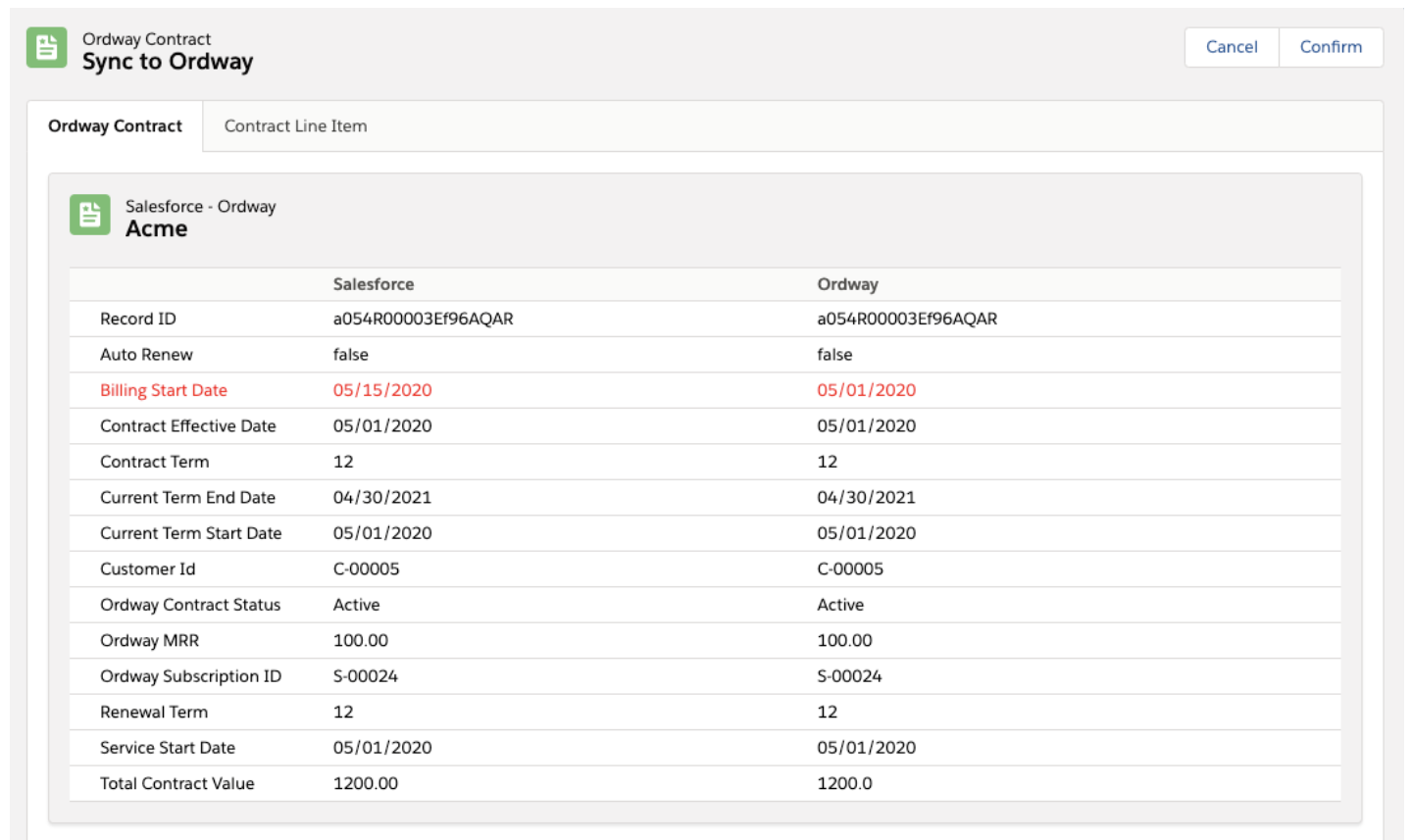Cancel the sync to Ordway
Image resolution: width=1411 pixels, height=840 pixels.
click(1232, 47)
